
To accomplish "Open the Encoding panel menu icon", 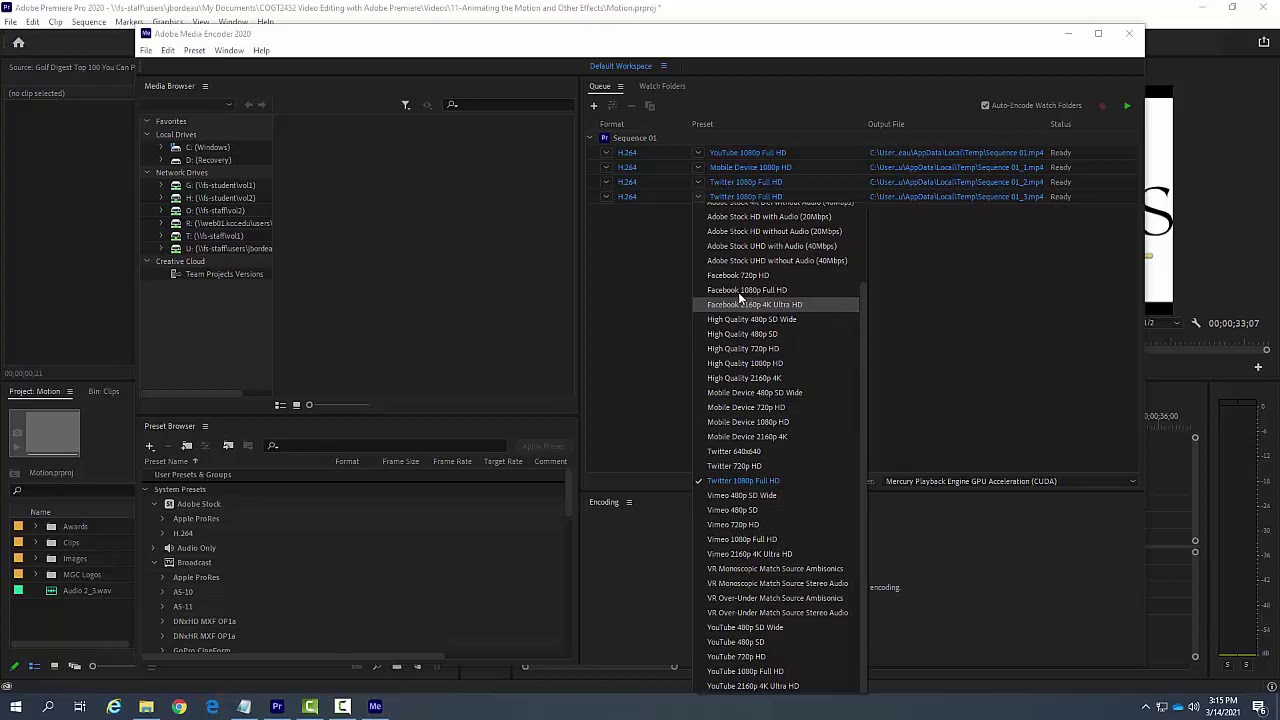I will (629, 502).
